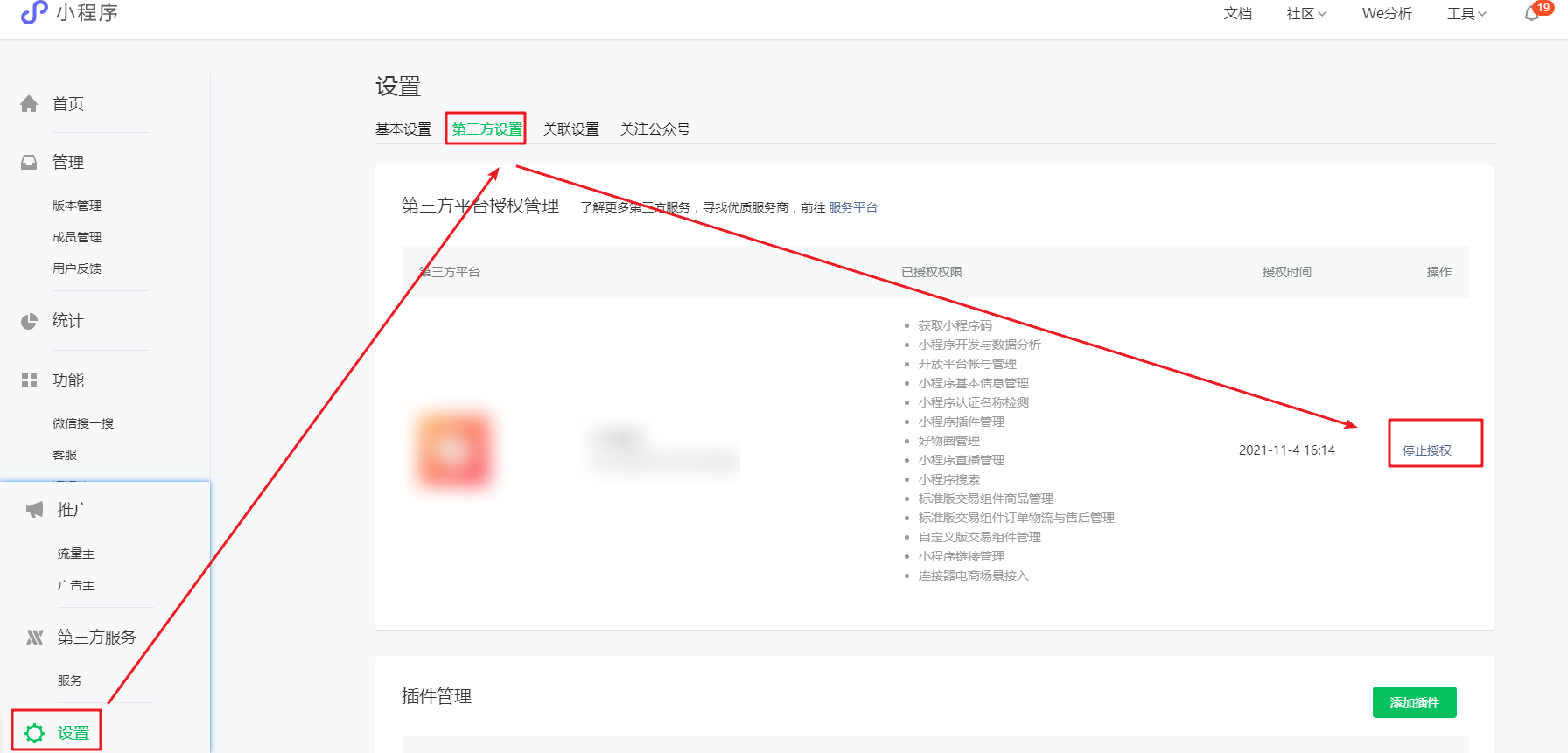This screenshot has width=1568, height=753.
Task: Click the home icon beside 首页
Action: coord(29,104)
